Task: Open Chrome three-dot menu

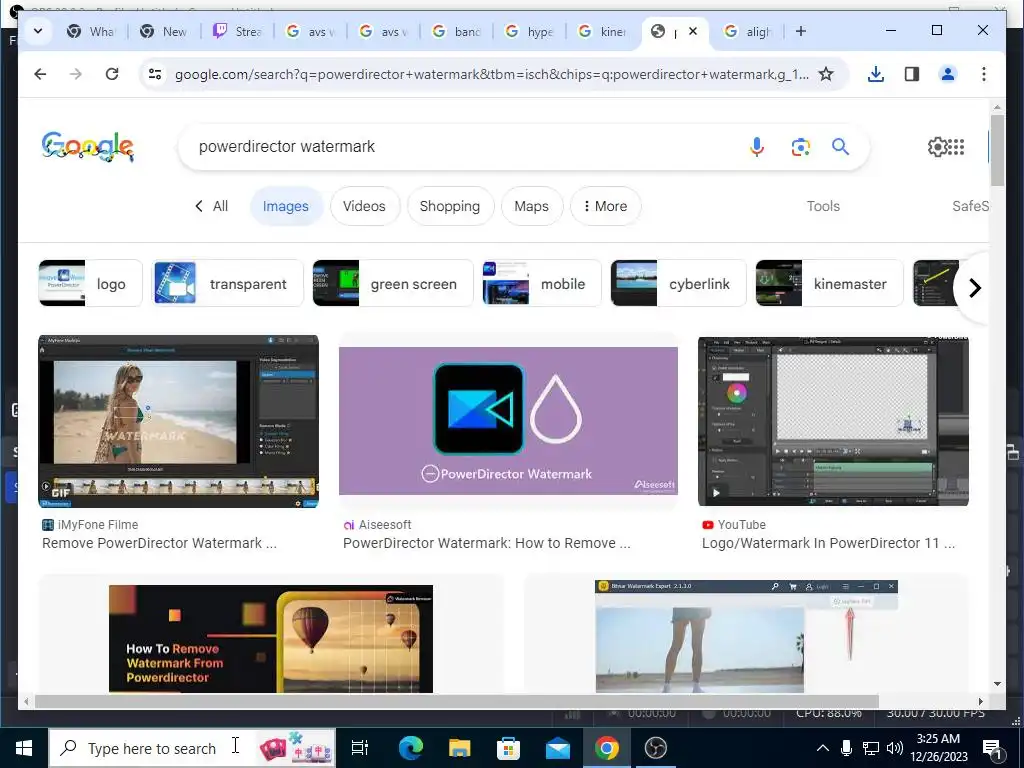Action: pos(984,74)
